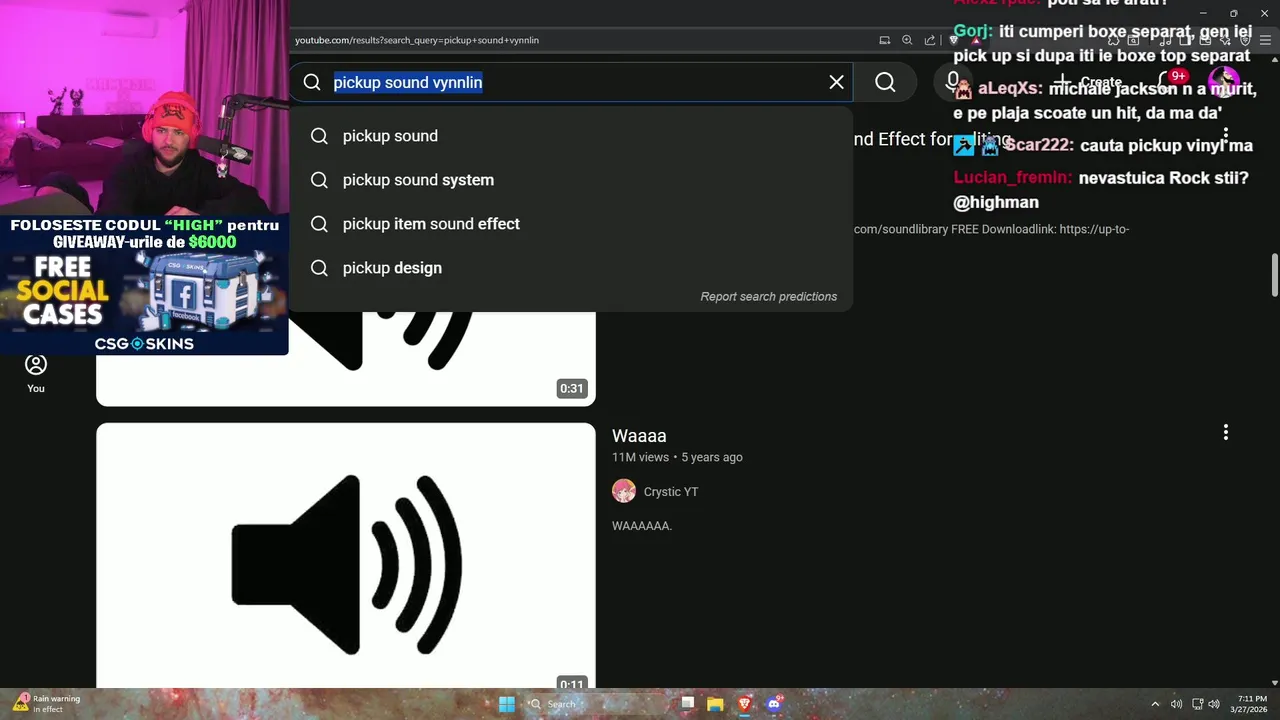The height and width of the screenshot is (720, 1280).
Task: Open the 'Waaaa' speaker thumbnail
Action: [346, 556]
